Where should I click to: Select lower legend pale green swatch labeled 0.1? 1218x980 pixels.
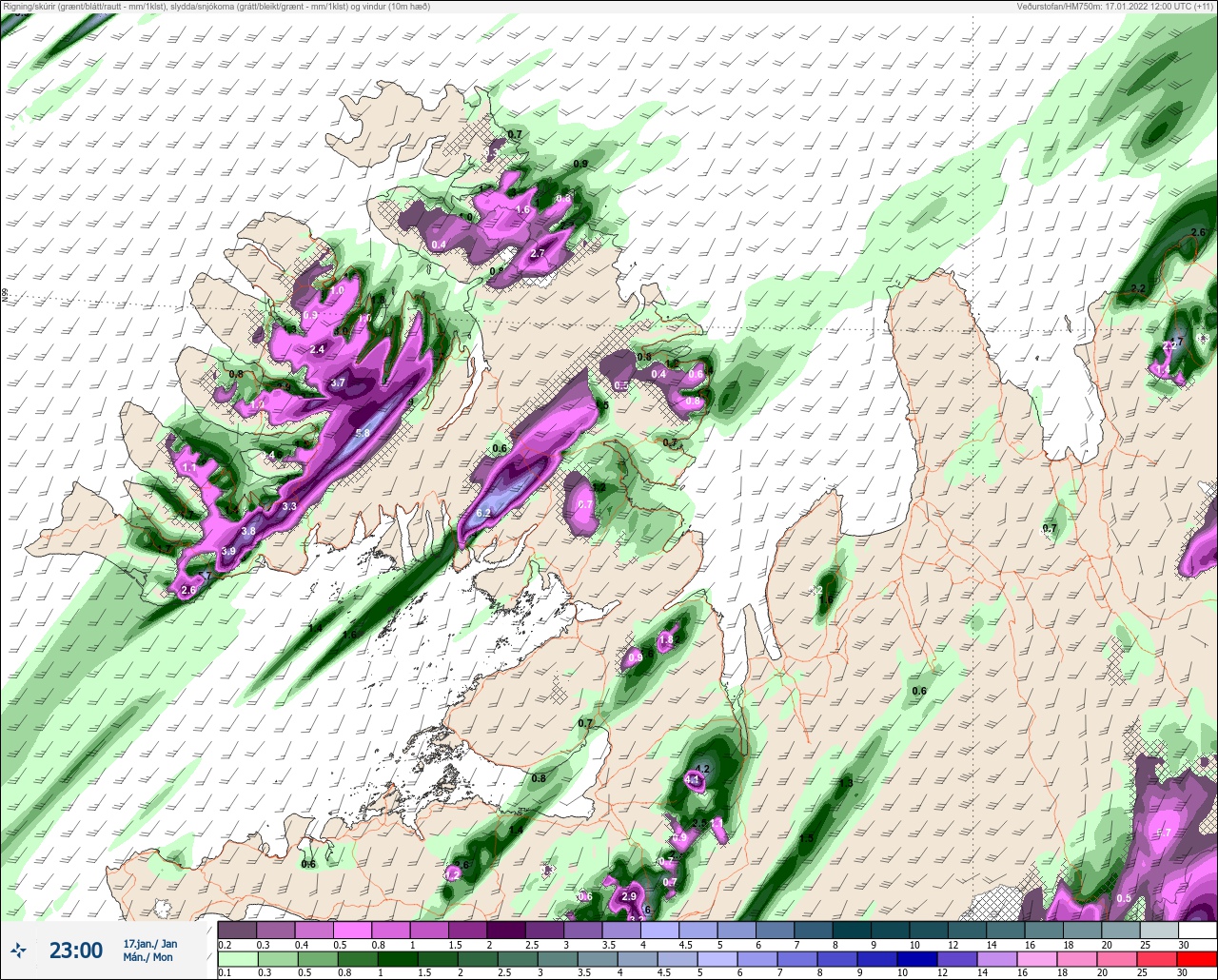click(237, 958)
